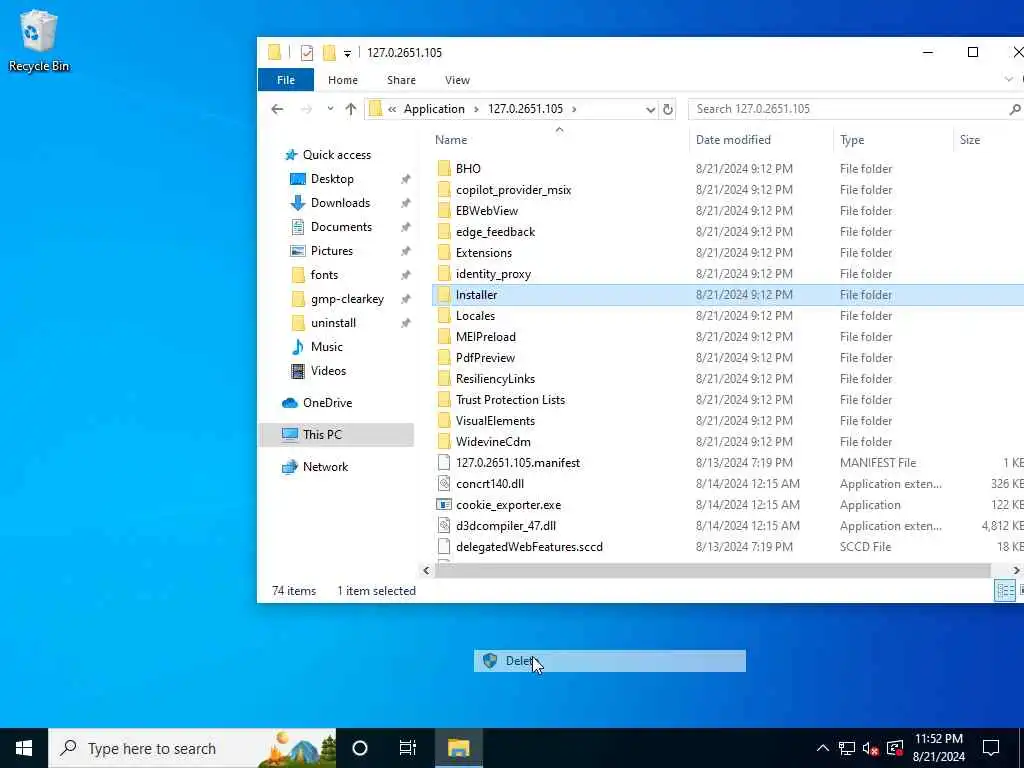Viewport: 1024px width, 768px height.
Task: Select OneDrive in navigation pane
Action: 327,403
